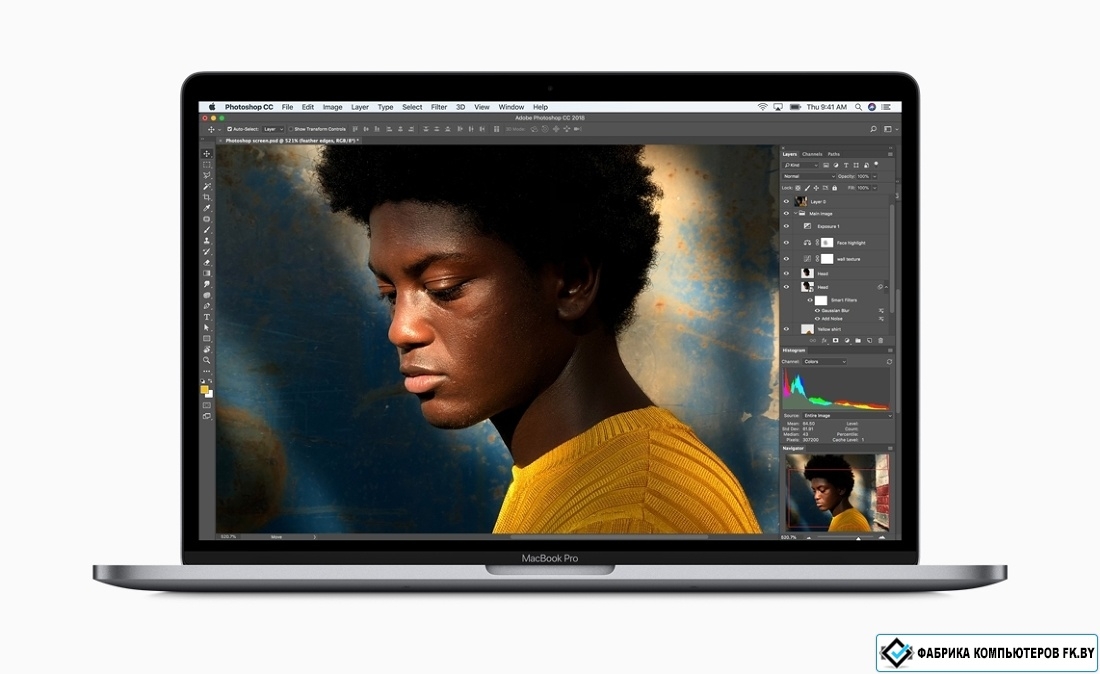Add a layer style with fx icon
This screenshot has width=1100, height=674.
pos(824,340)
